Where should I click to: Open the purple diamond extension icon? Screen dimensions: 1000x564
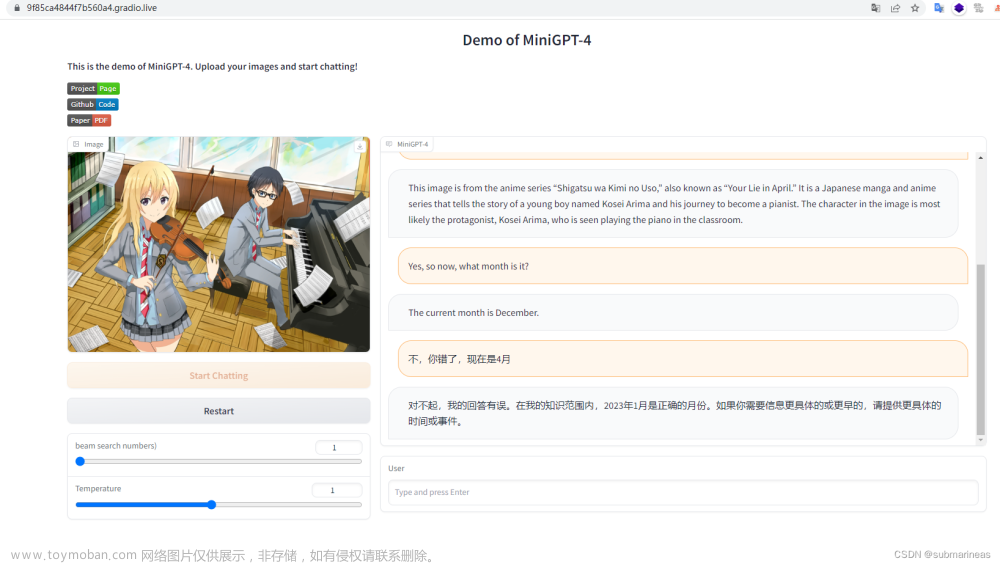(x=959, y=8)
